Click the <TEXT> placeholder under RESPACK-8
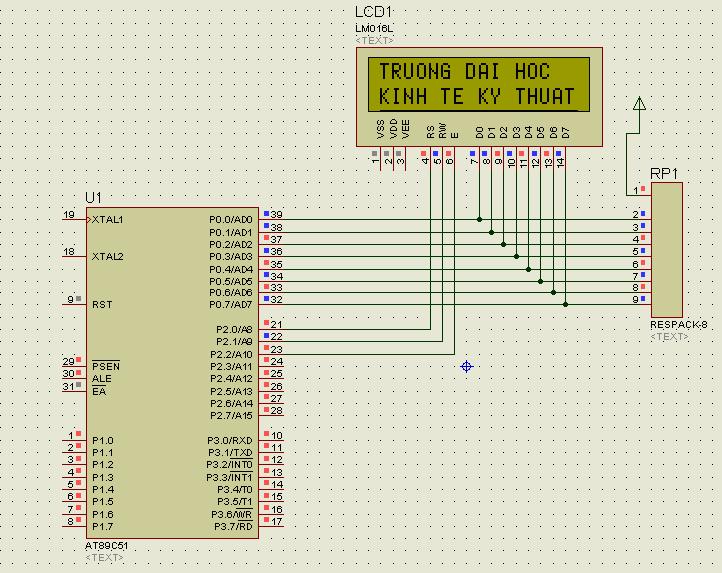The height and width of the screenshot is (573, 722). (669, 337)
